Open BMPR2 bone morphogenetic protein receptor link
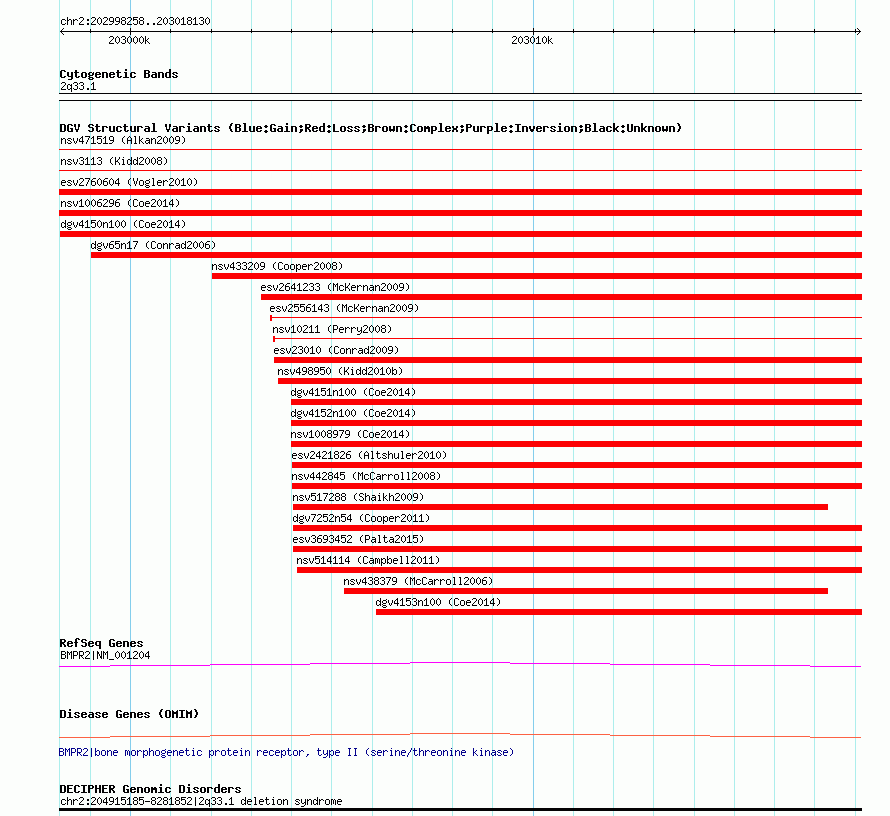The image size is (890, 816). (x=287, y=752)
